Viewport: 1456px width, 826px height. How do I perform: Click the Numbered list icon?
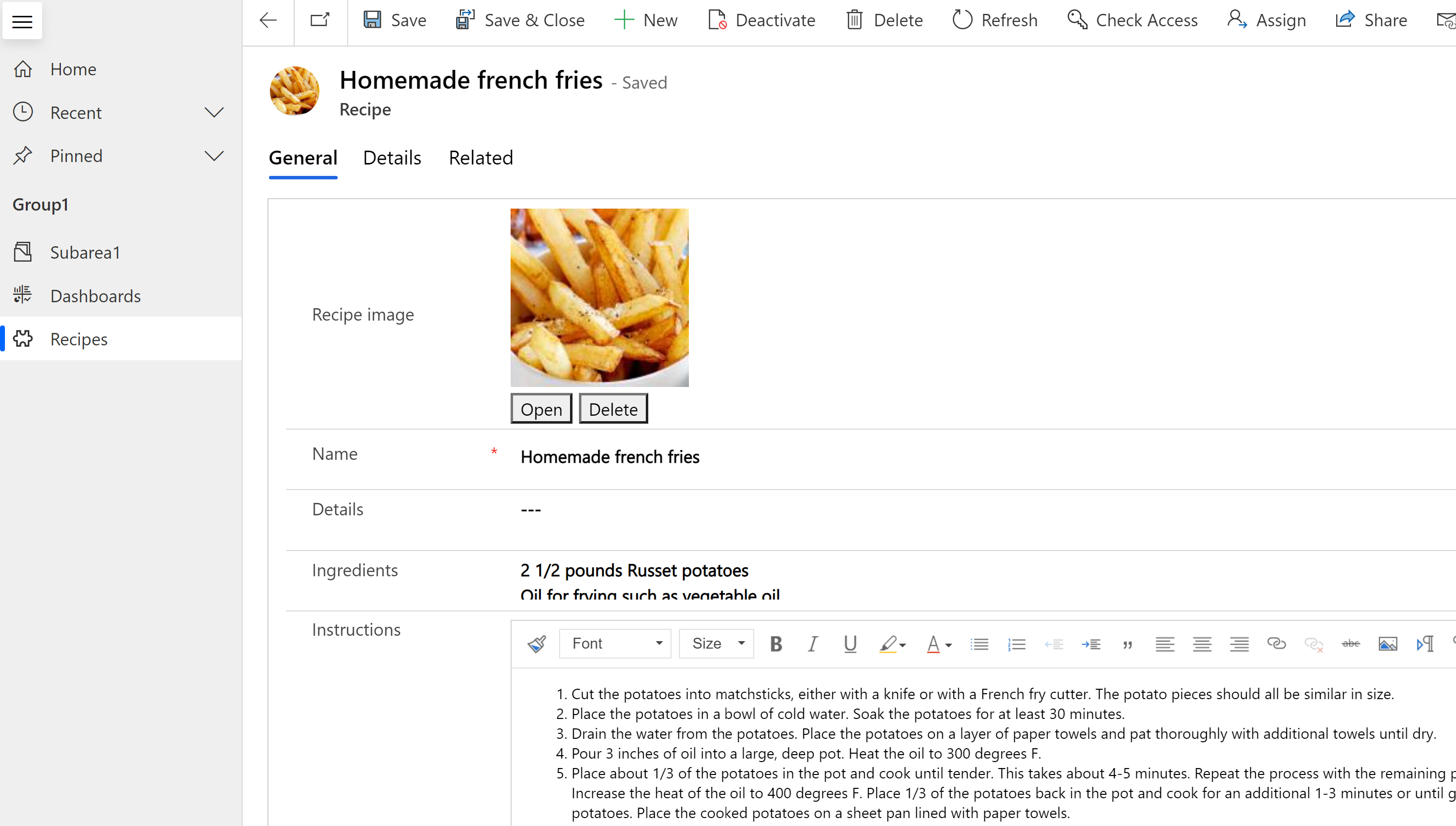(1016, 643)
